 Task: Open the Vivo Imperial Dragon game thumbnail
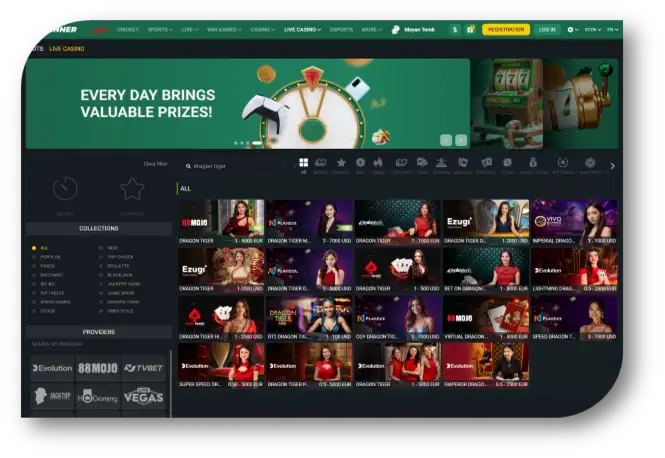coord(574,222)
